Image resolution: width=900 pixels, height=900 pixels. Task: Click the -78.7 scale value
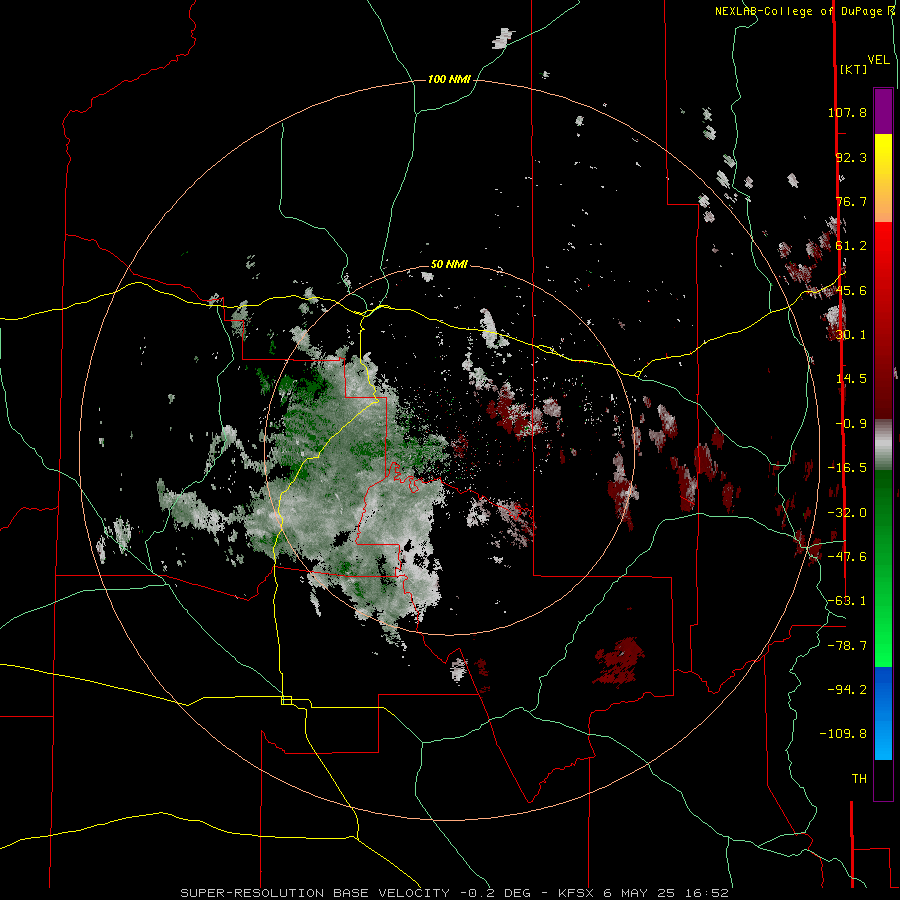pos(847,646)
